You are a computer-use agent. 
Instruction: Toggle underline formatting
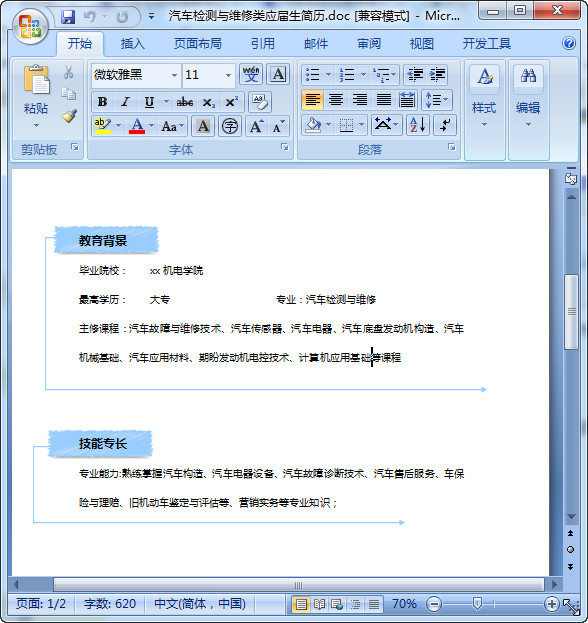(x=149, y=102)
